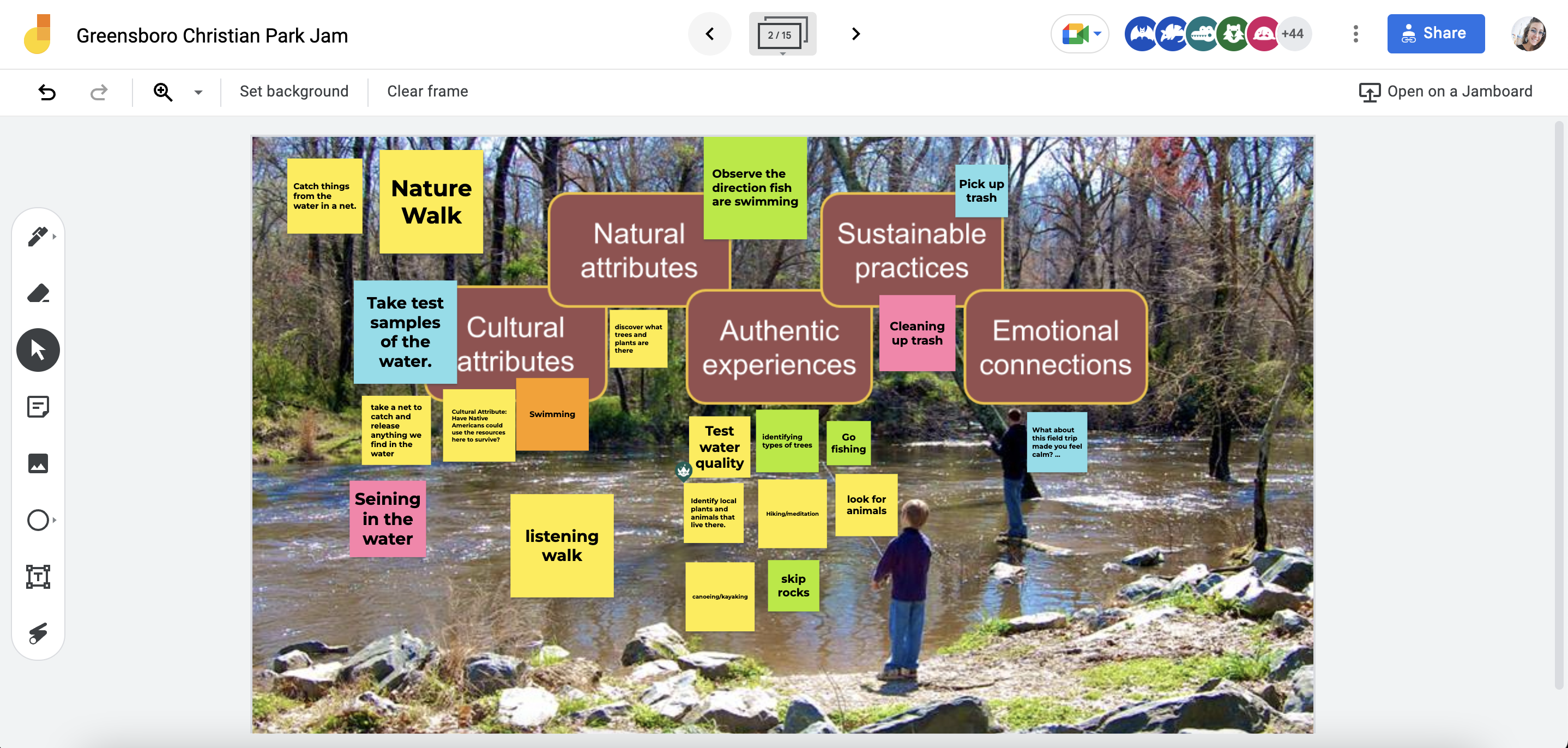Go to the next frame
This screenshot has height=748, width=1568.
pos(856,34)
